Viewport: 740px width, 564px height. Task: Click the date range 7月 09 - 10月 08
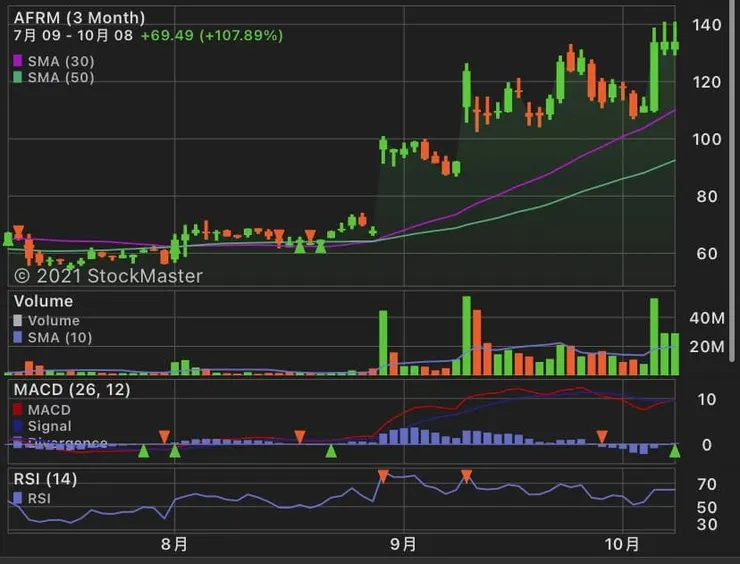[73, 35]
